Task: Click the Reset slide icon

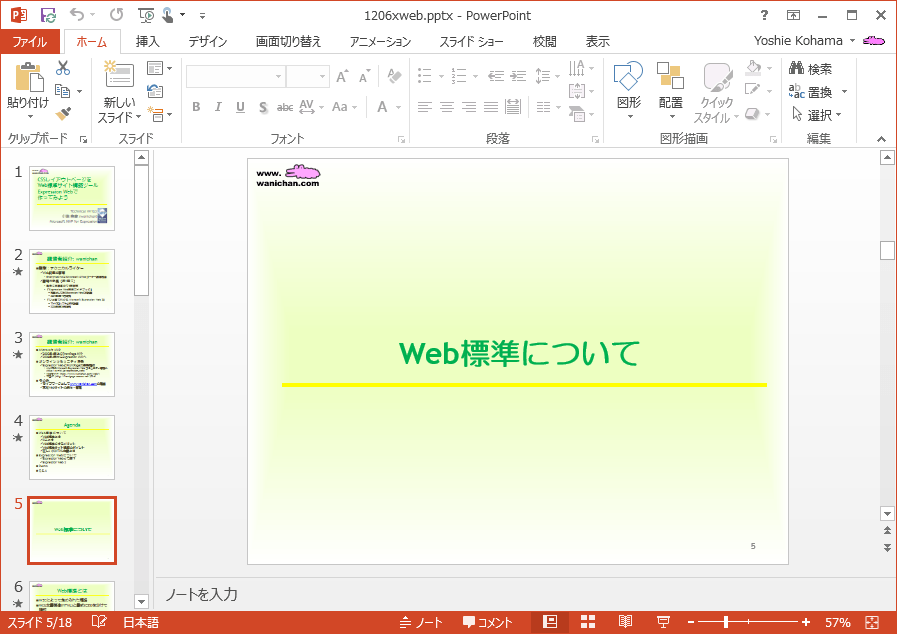Action: [155, 91]
